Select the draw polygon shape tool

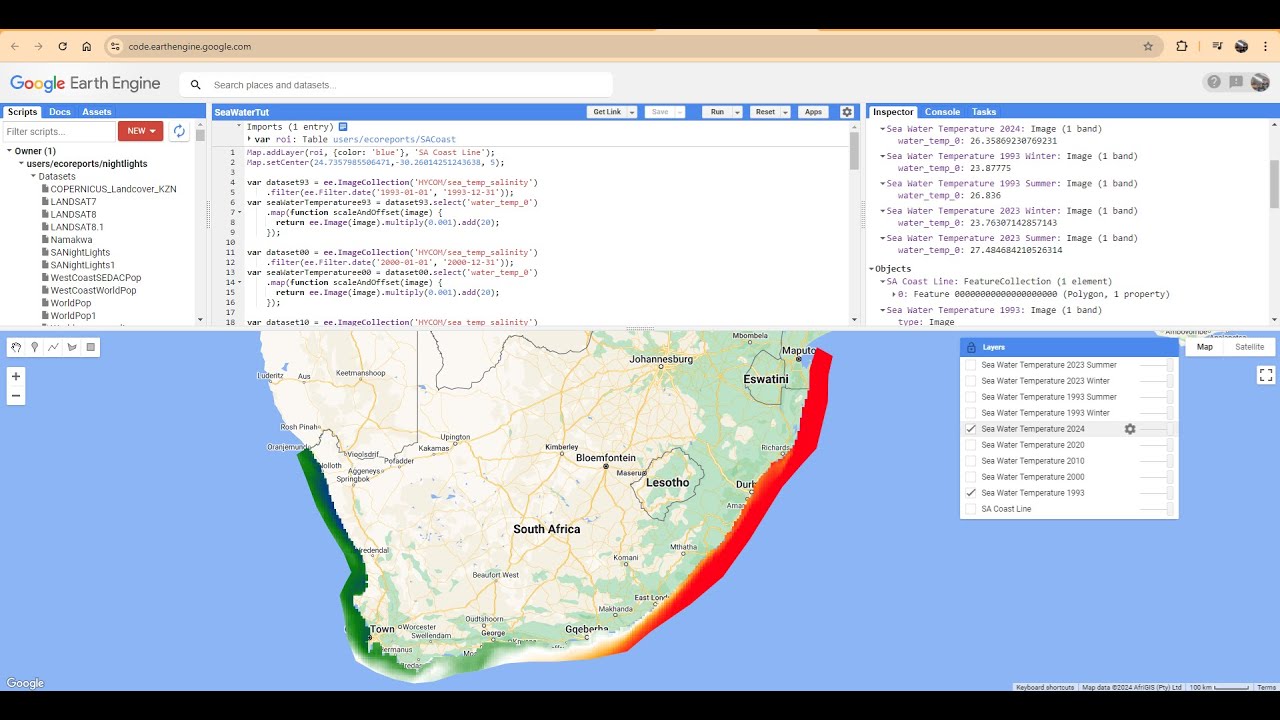coord(72,348)
